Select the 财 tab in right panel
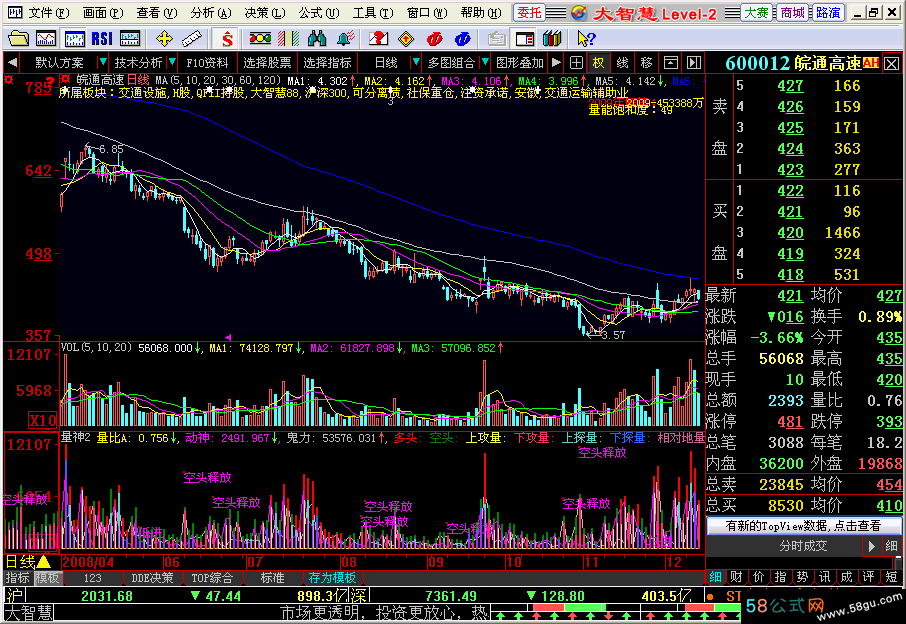Viewport: 906px width, 624px height. [x=736, y=577]
